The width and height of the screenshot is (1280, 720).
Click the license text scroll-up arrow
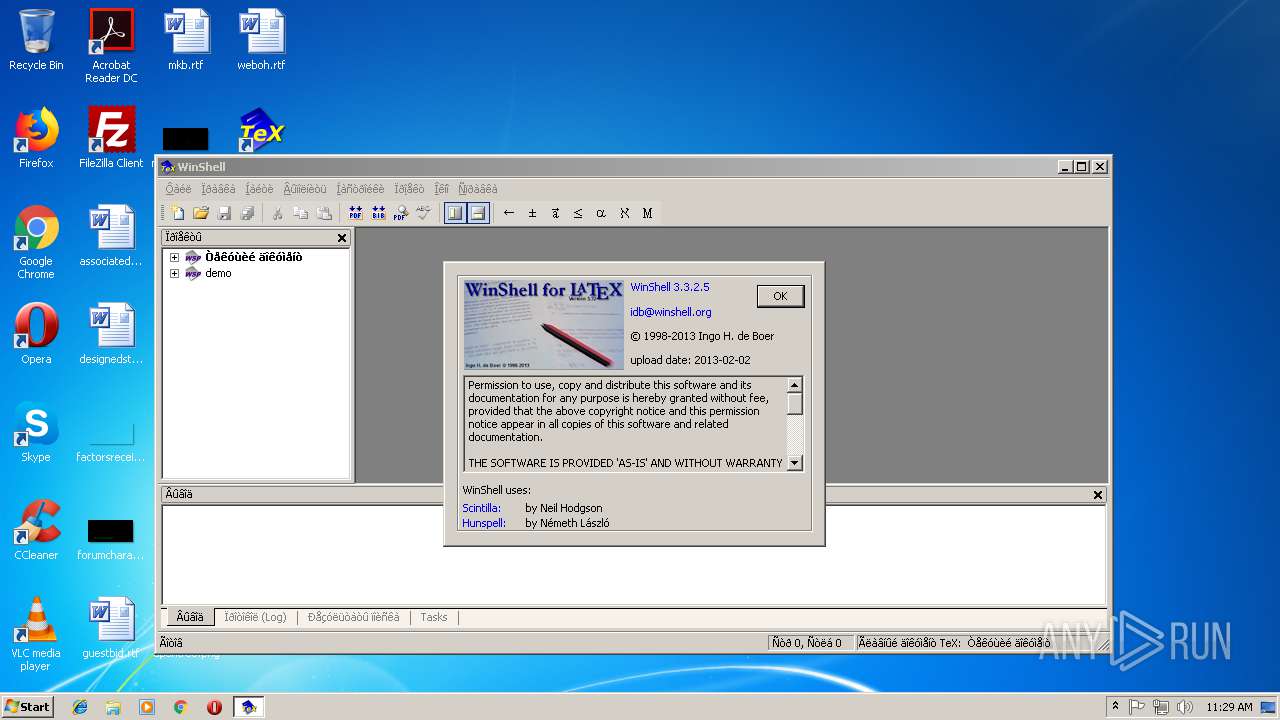pyautogui.click(x=795, y=385)
